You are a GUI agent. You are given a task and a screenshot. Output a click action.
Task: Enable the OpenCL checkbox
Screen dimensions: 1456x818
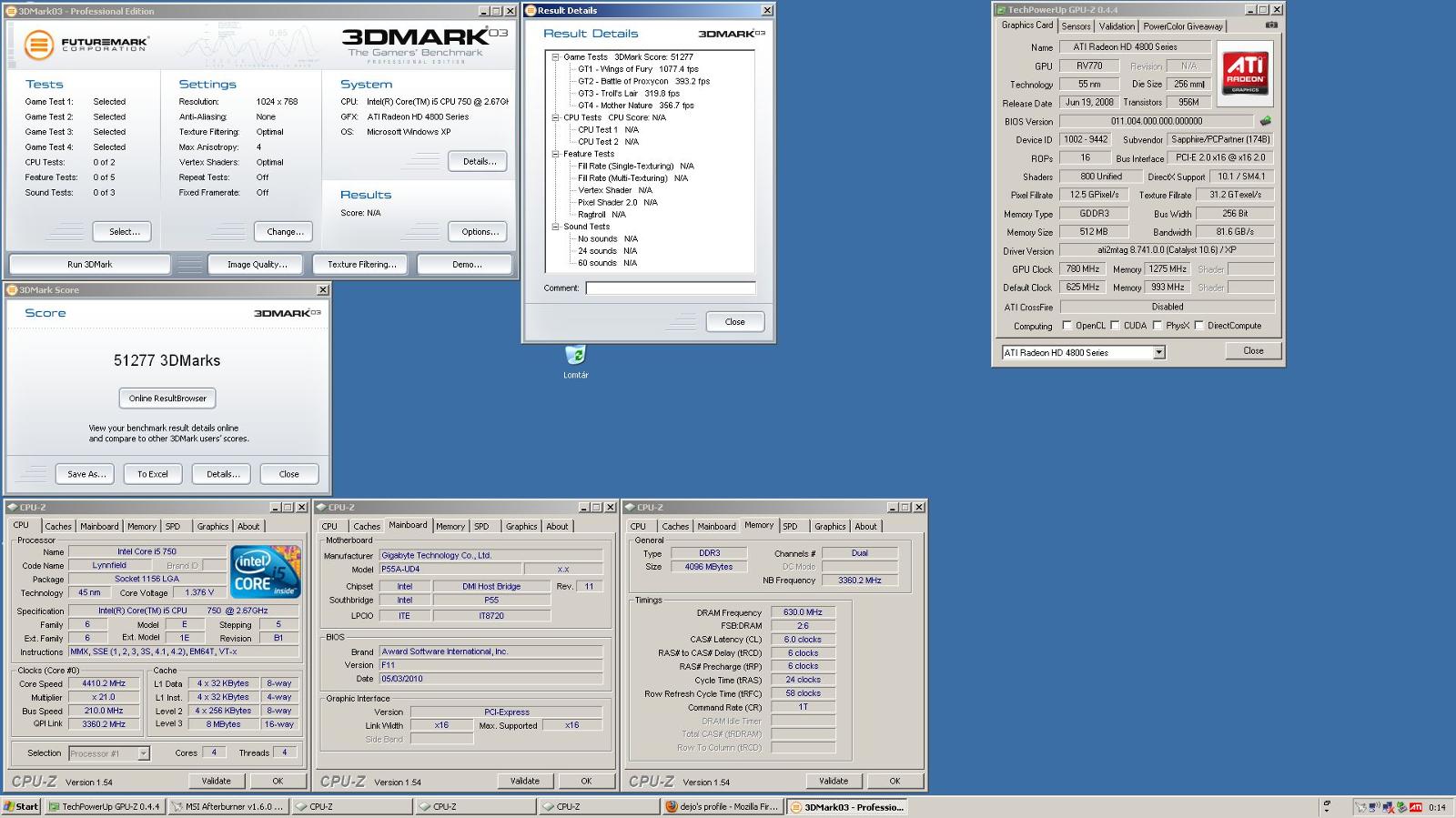coord(1067,326)
